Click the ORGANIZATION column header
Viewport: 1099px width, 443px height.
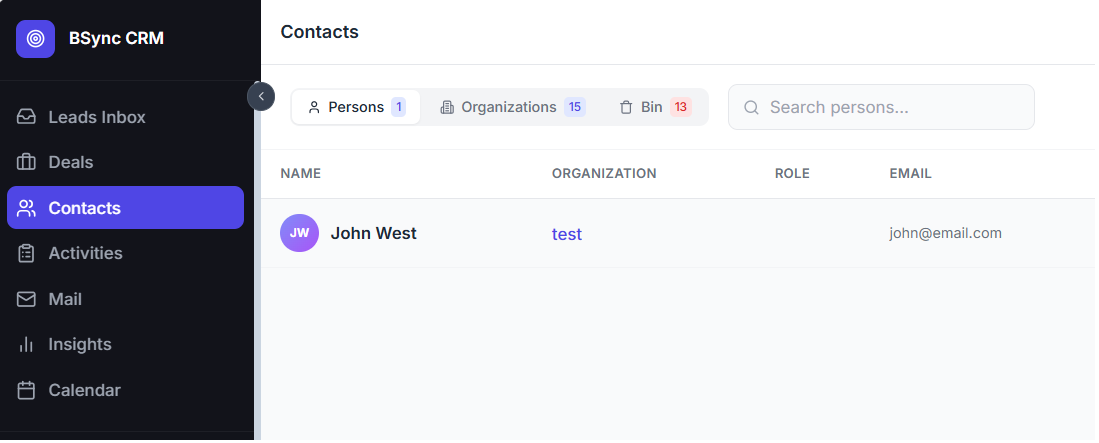[x=604, y=174]
